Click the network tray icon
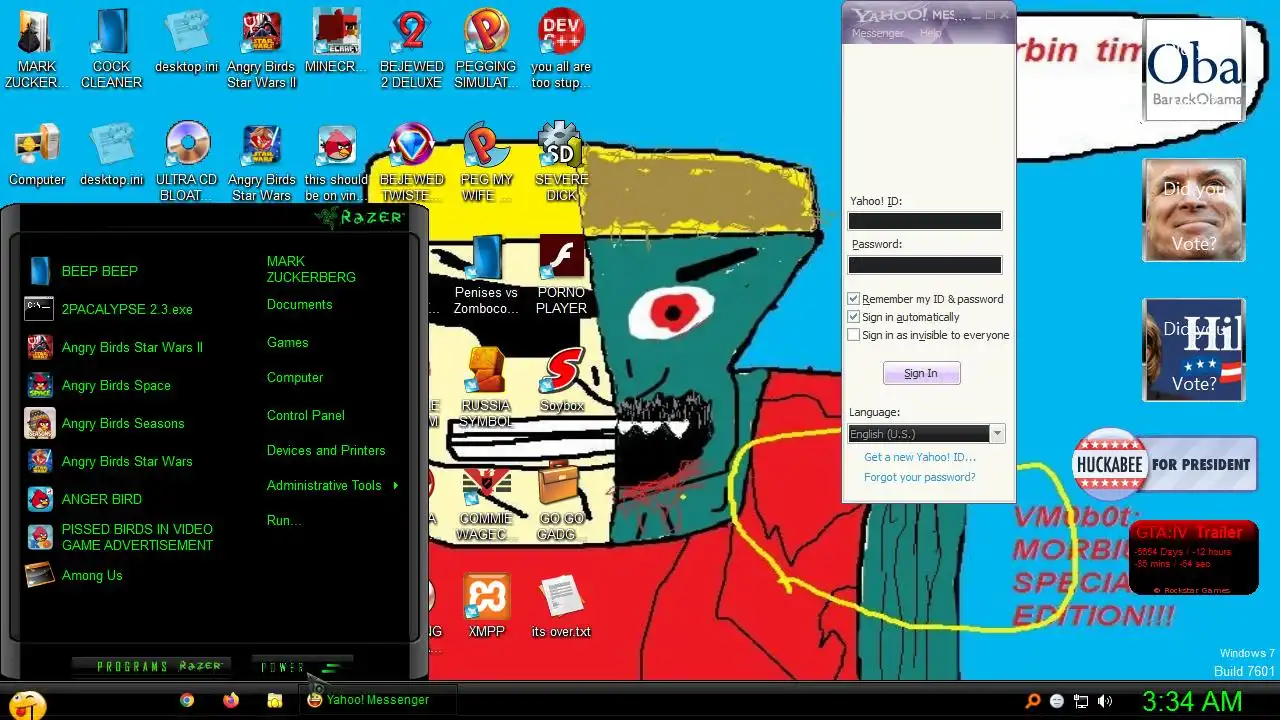Screen dimensions: 1280x720 point(1081,702)
